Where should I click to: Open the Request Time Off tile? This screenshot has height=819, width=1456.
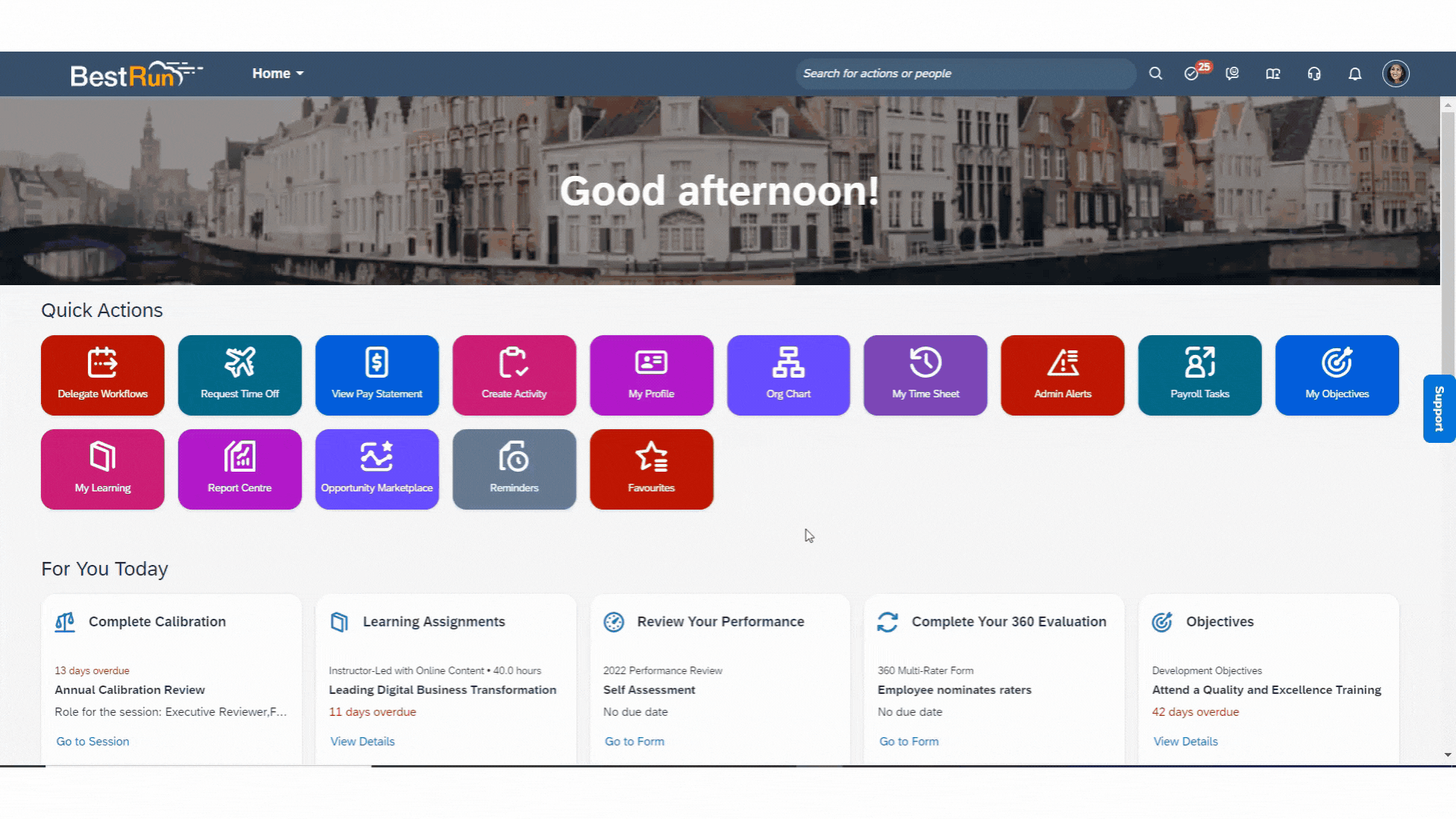240,375
